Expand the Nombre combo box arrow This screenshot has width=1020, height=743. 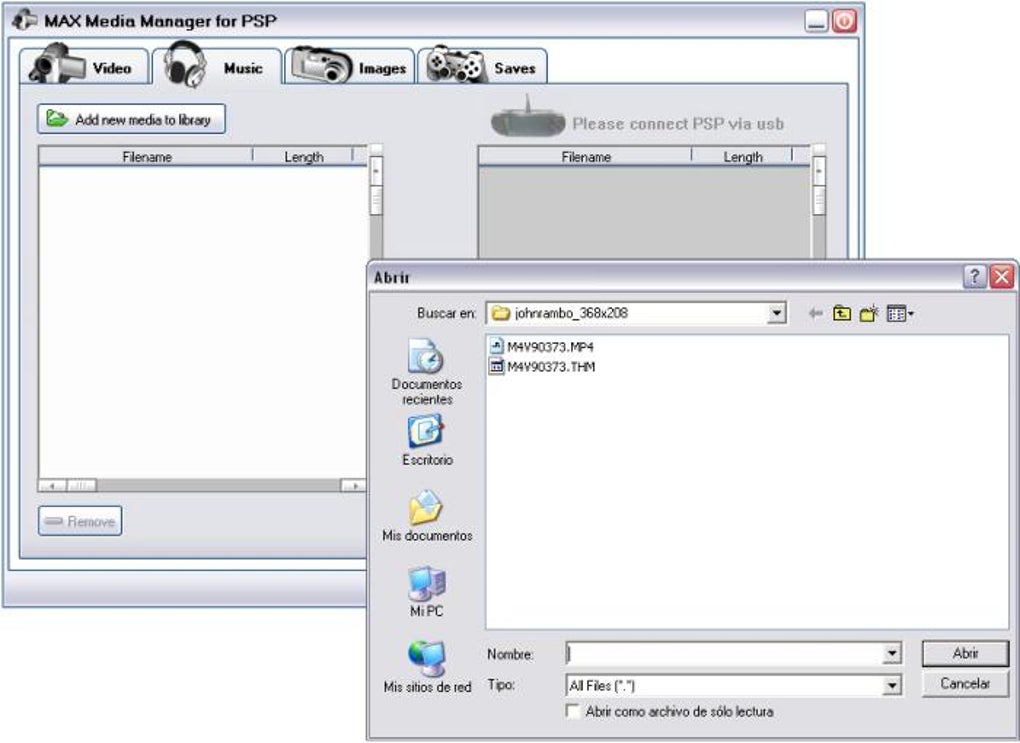(x=892, y=653)
